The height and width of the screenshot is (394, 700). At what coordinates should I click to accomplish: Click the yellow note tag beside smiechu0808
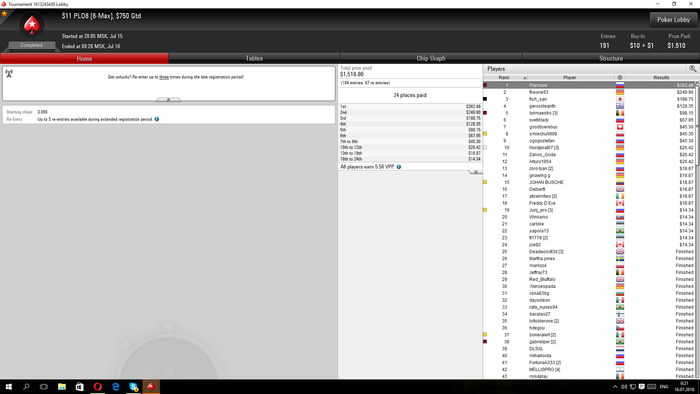(485, 134)
